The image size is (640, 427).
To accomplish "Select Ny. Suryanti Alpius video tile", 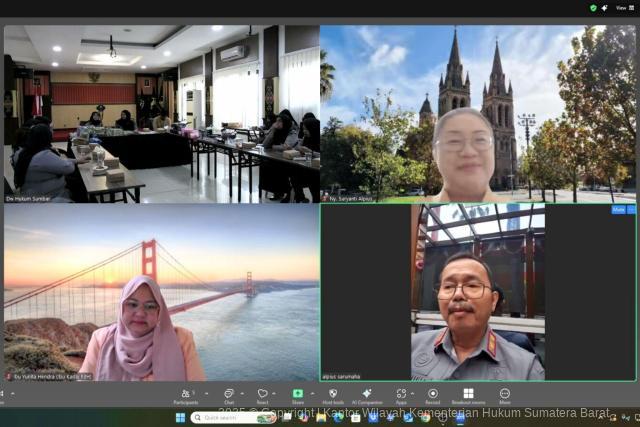I will point(478,113).
